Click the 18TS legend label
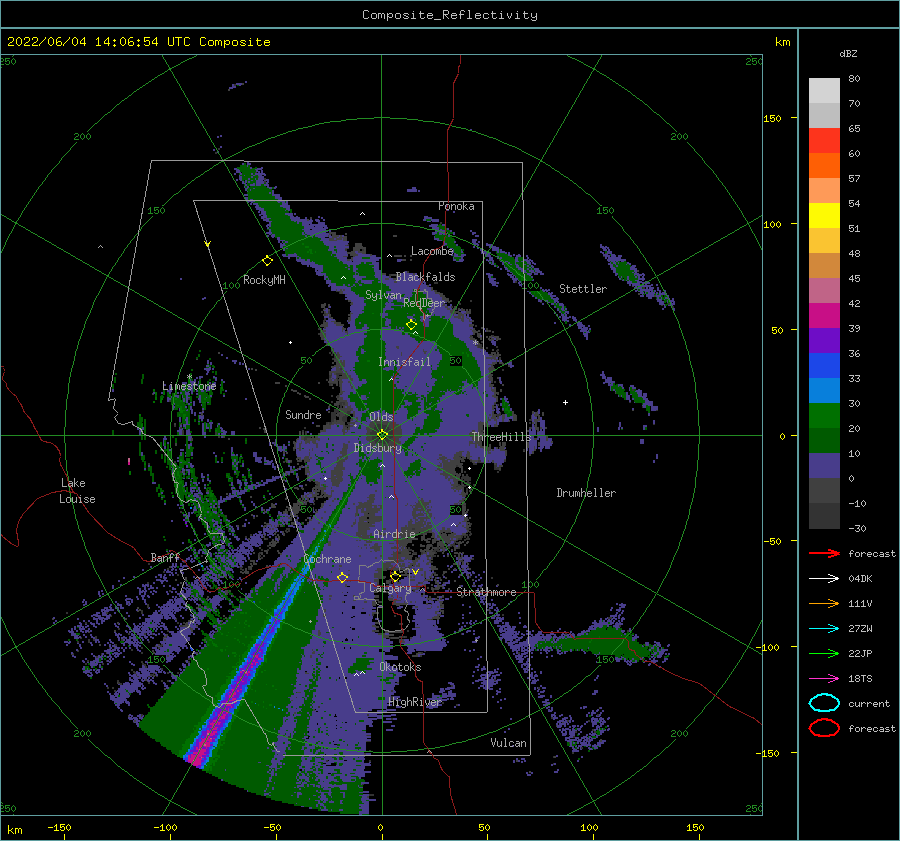The height and width of the screenshot is (841, 900). (860, 679)
